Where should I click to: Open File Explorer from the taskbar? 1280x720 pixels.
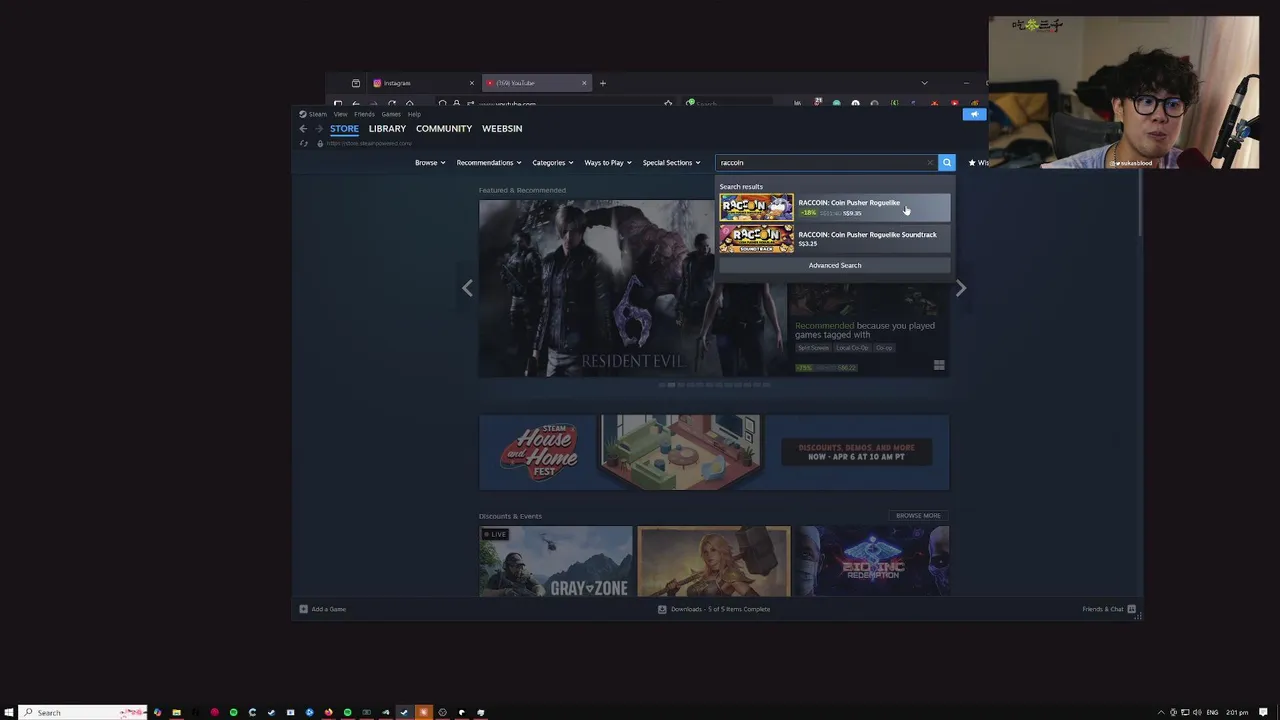click(176, 712)
